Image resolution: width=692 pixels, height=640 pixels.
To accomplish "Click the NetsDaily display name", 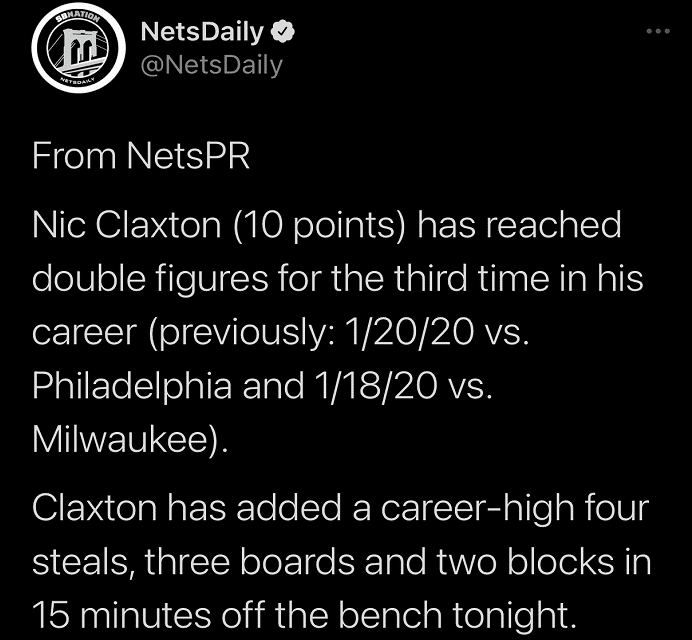I will 202,32.
